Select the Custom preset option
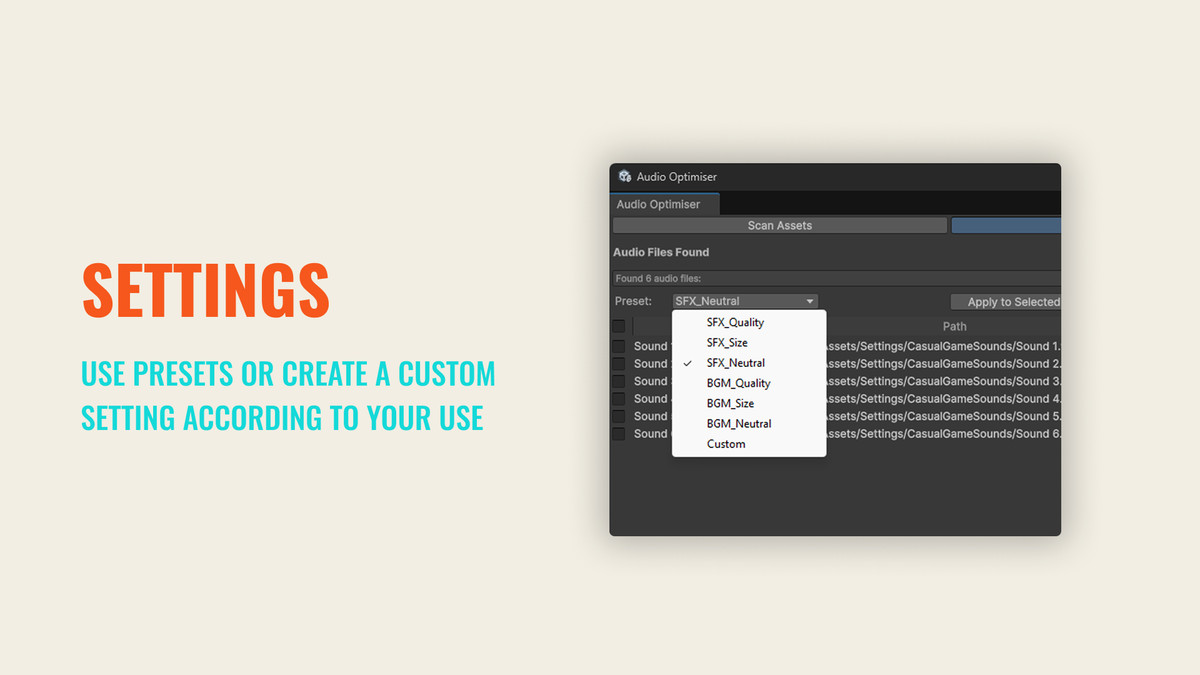 pos(749,444)
